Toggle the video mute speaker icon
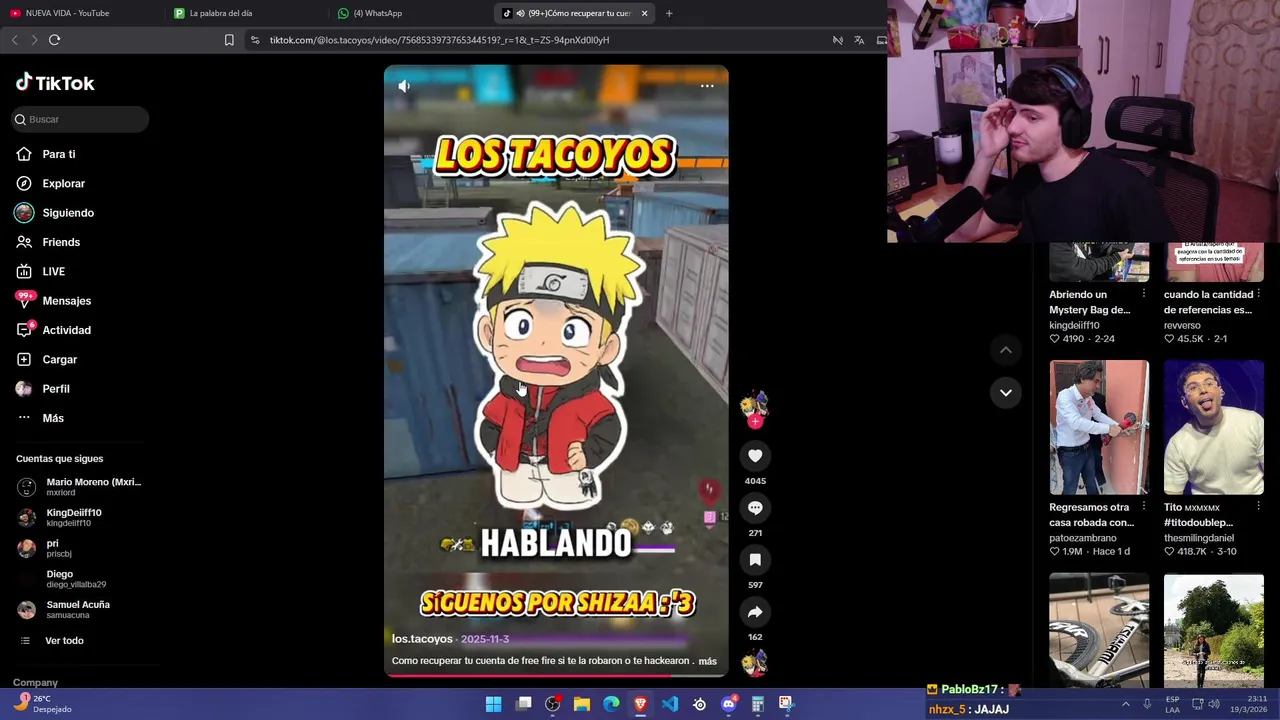1280x720 pixels. coord(404,86)
